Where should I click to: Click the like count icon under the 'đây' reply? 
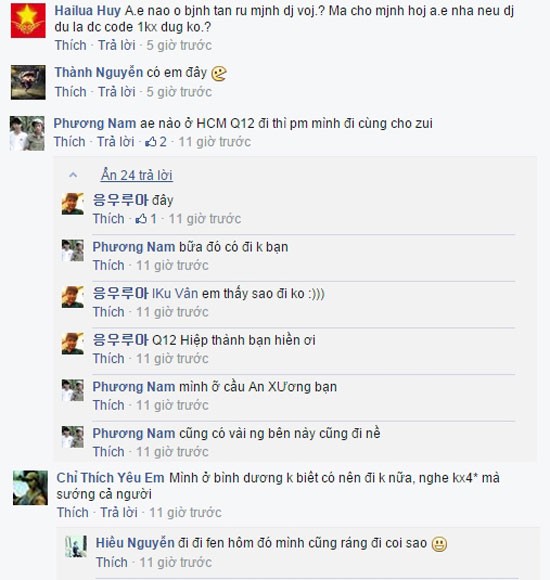point(141,219)
